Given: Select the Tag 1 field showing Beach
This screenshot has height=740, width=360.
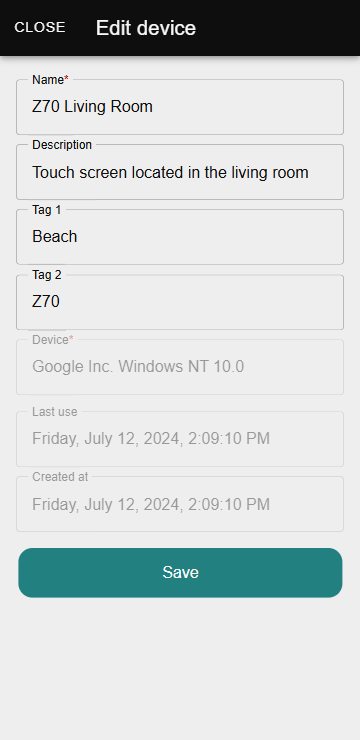Looking at the screenshot, I should (180, 237).
